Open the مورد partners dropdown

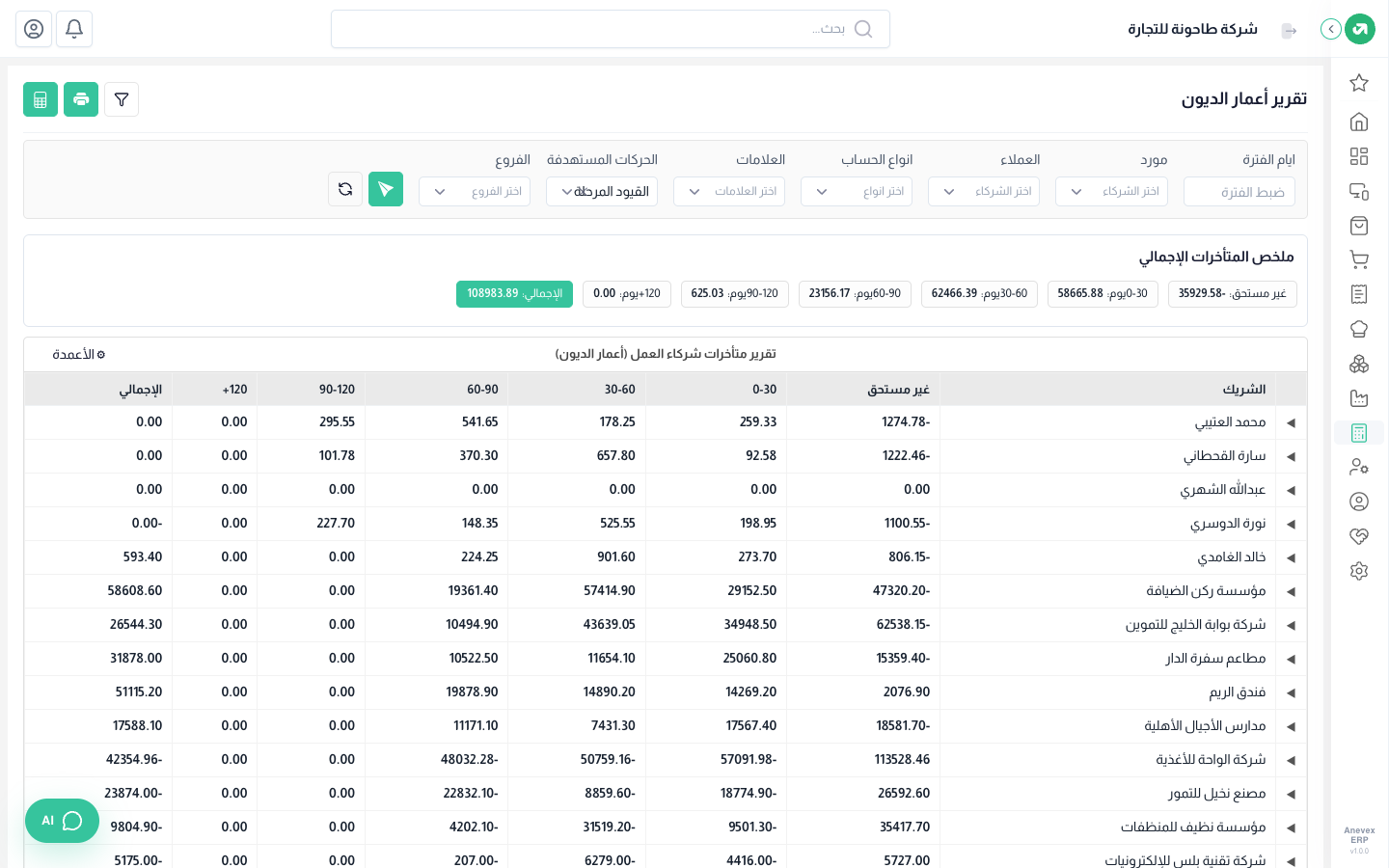click(x=1111, y=191)
